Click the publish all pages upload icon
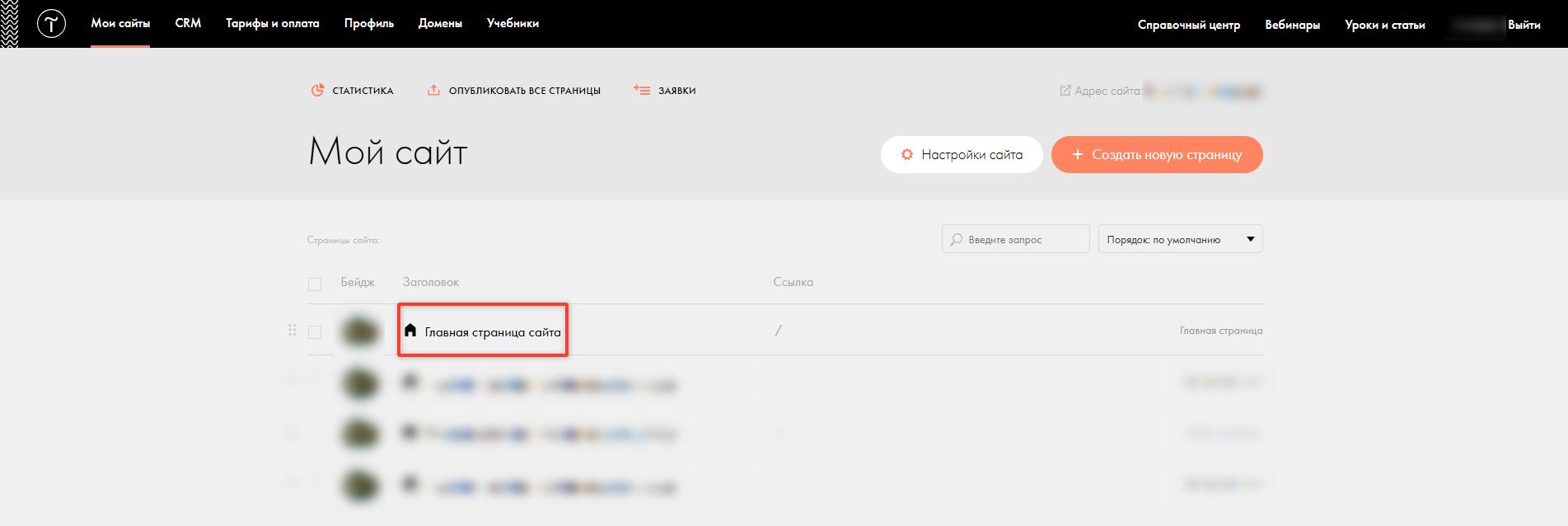The width and height of the screenshot is (1568, 526). 433,91
